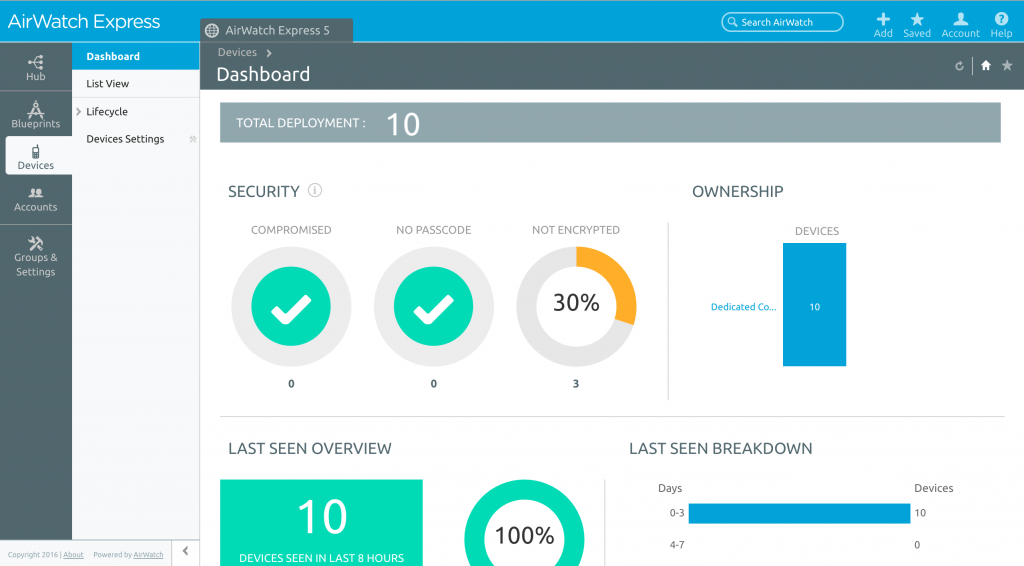Click the 0-3 days breakdown bar
This screenshot has height=566, width=1024.
pos(799,513)
